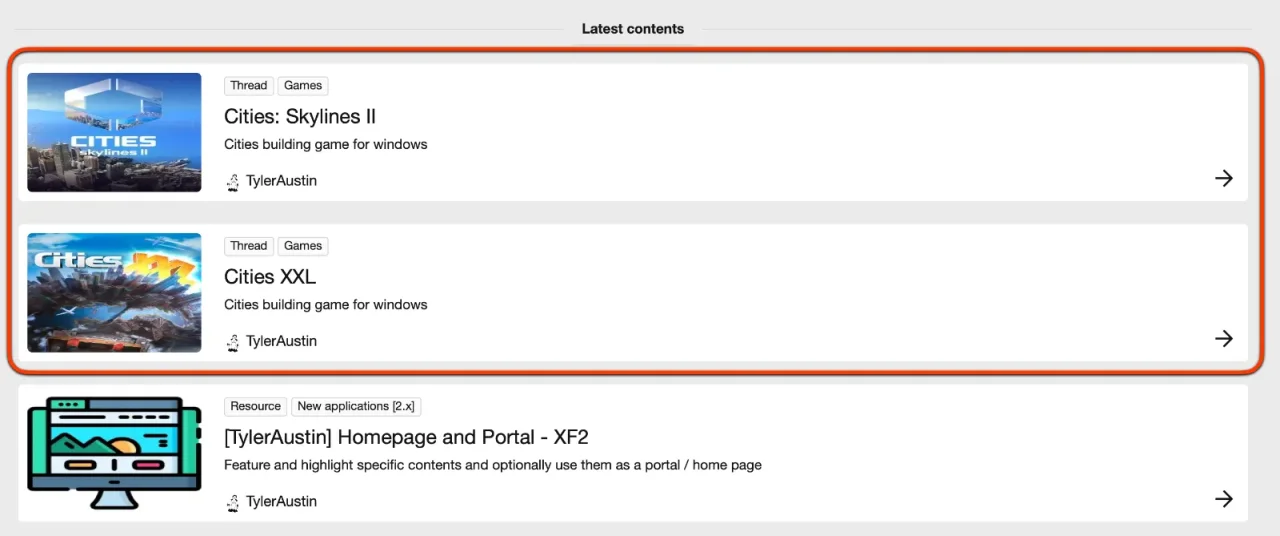1280x536 pixels.
Task: Click the New applications [2.x] tag
Action: 356,406
